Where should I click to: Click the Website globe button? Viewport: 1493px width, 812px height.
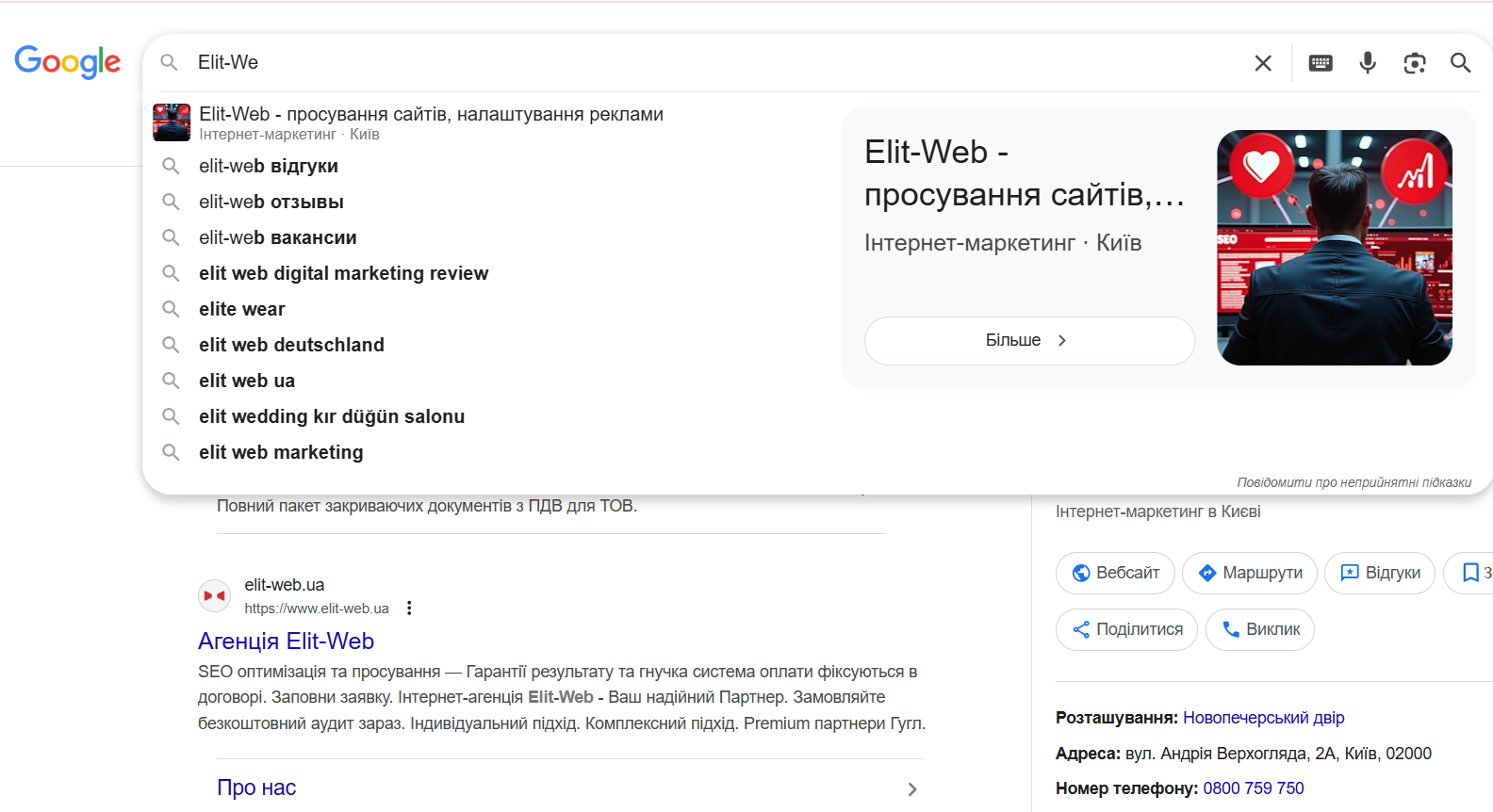[x=1115, y=573]
